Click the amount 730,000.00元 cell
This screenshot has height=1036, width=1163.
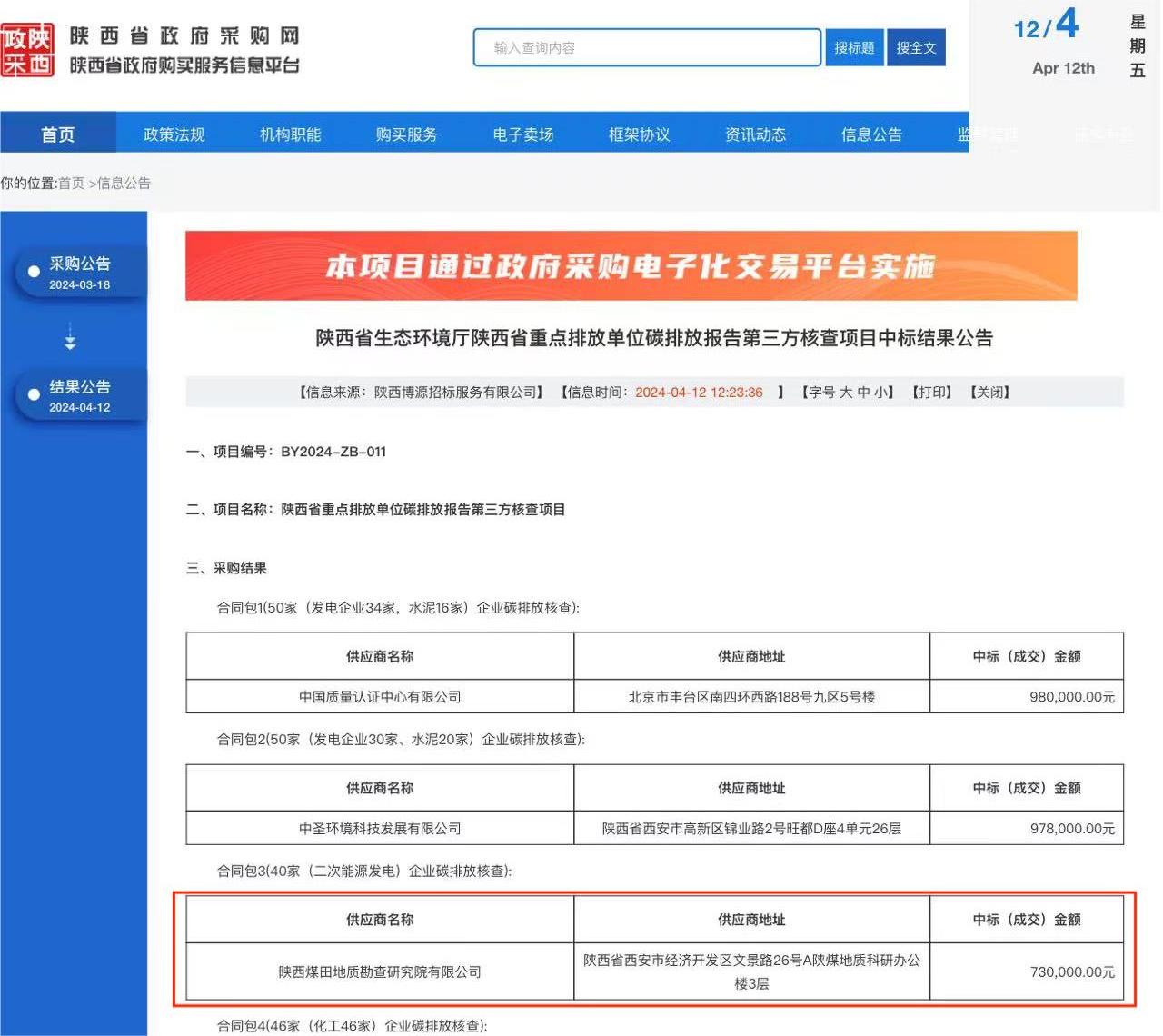(1027, 971)
